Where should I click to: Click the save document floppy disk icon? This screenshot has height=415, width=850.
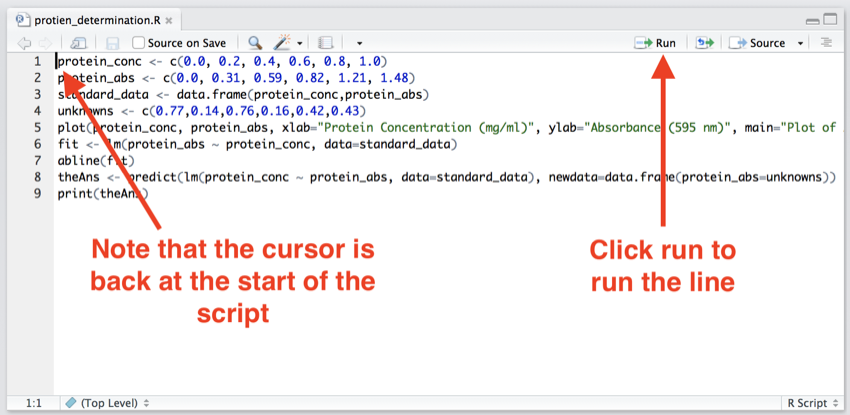pyautogui.click(x=113, y=43)
